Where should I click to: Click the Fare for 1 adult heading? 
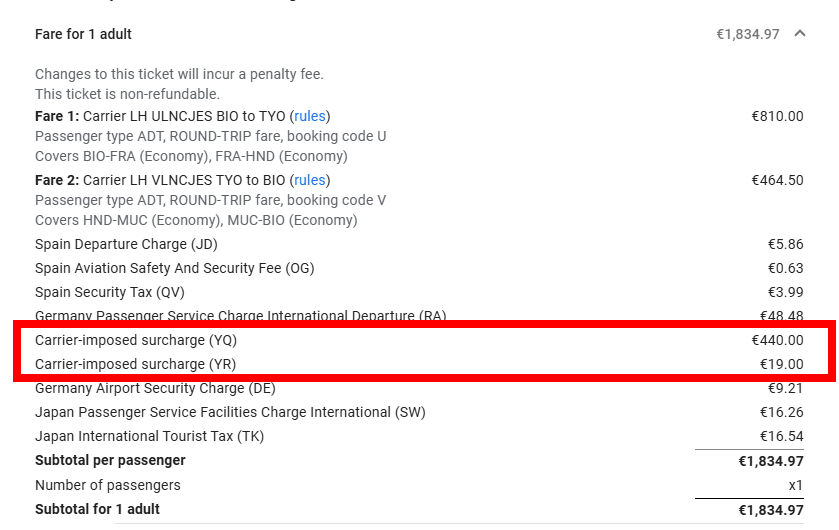tap(83, 34)
